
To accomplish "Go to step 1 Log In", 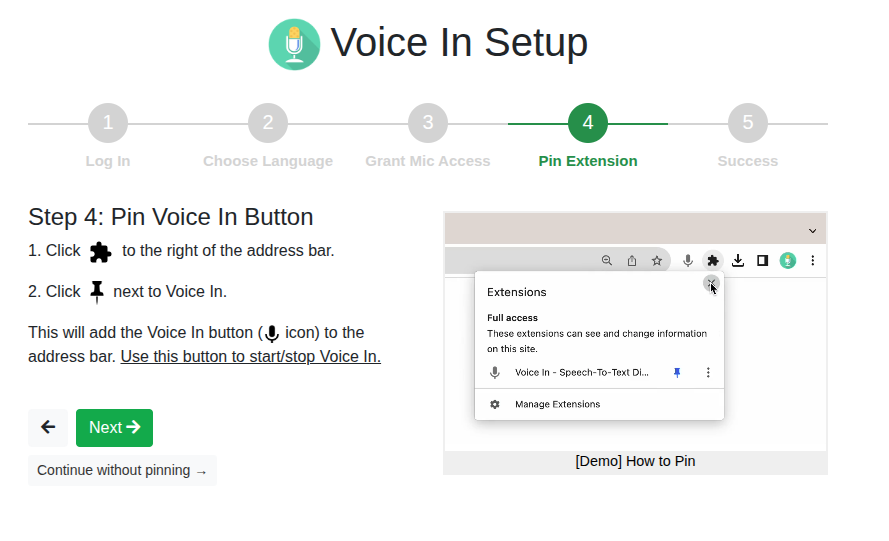I will click(108, 124).
